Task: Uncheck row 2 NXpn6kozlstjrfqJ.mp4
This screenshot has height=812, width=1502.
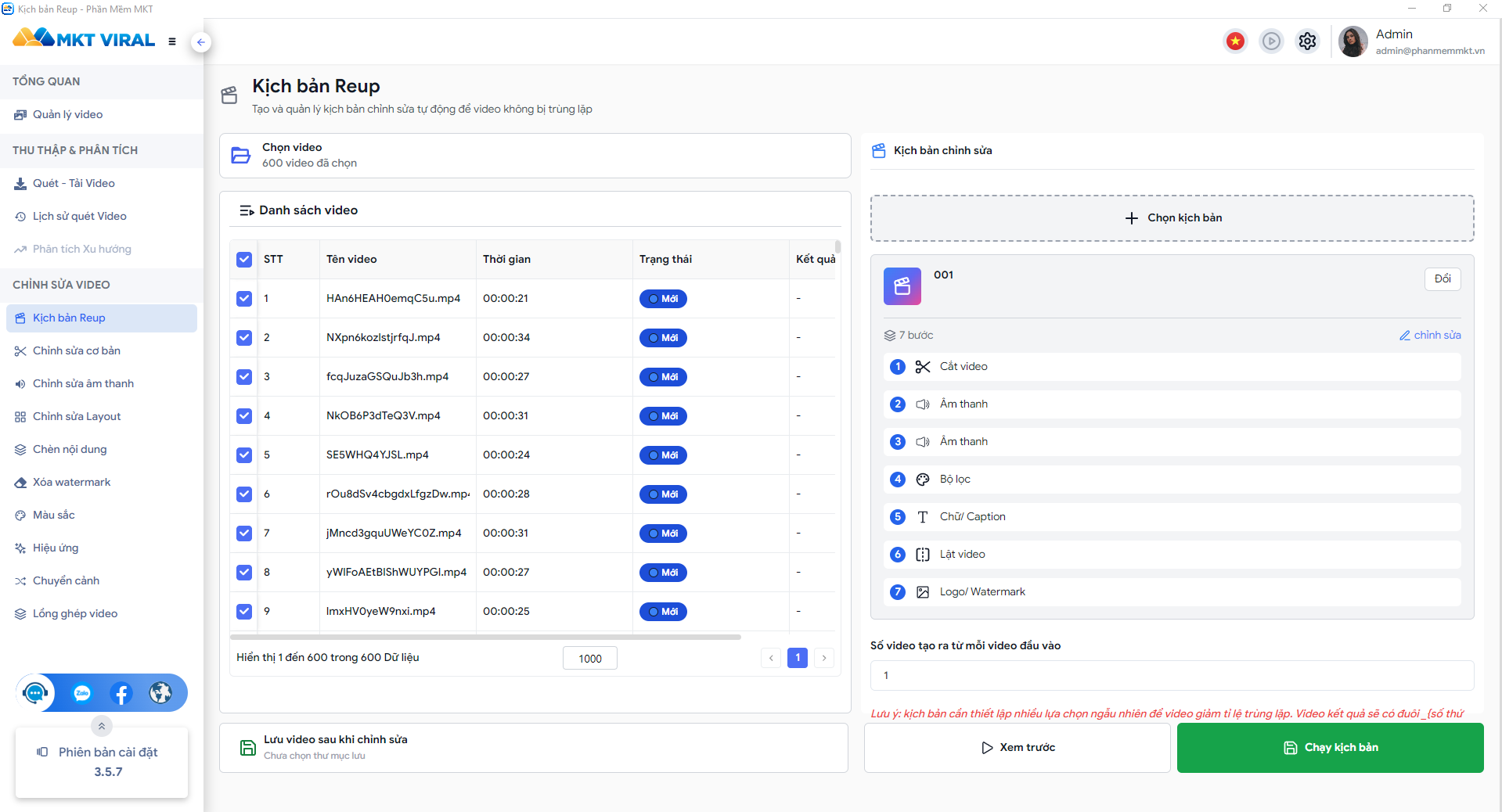Action: pos(244,338)
